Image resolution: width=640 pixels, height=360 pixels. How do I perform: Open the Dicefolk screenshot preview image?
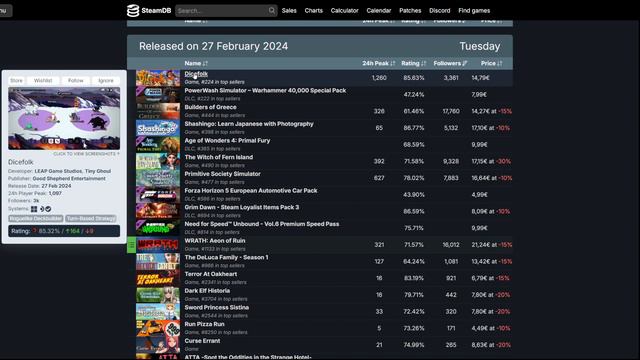(x=64, y=118)
